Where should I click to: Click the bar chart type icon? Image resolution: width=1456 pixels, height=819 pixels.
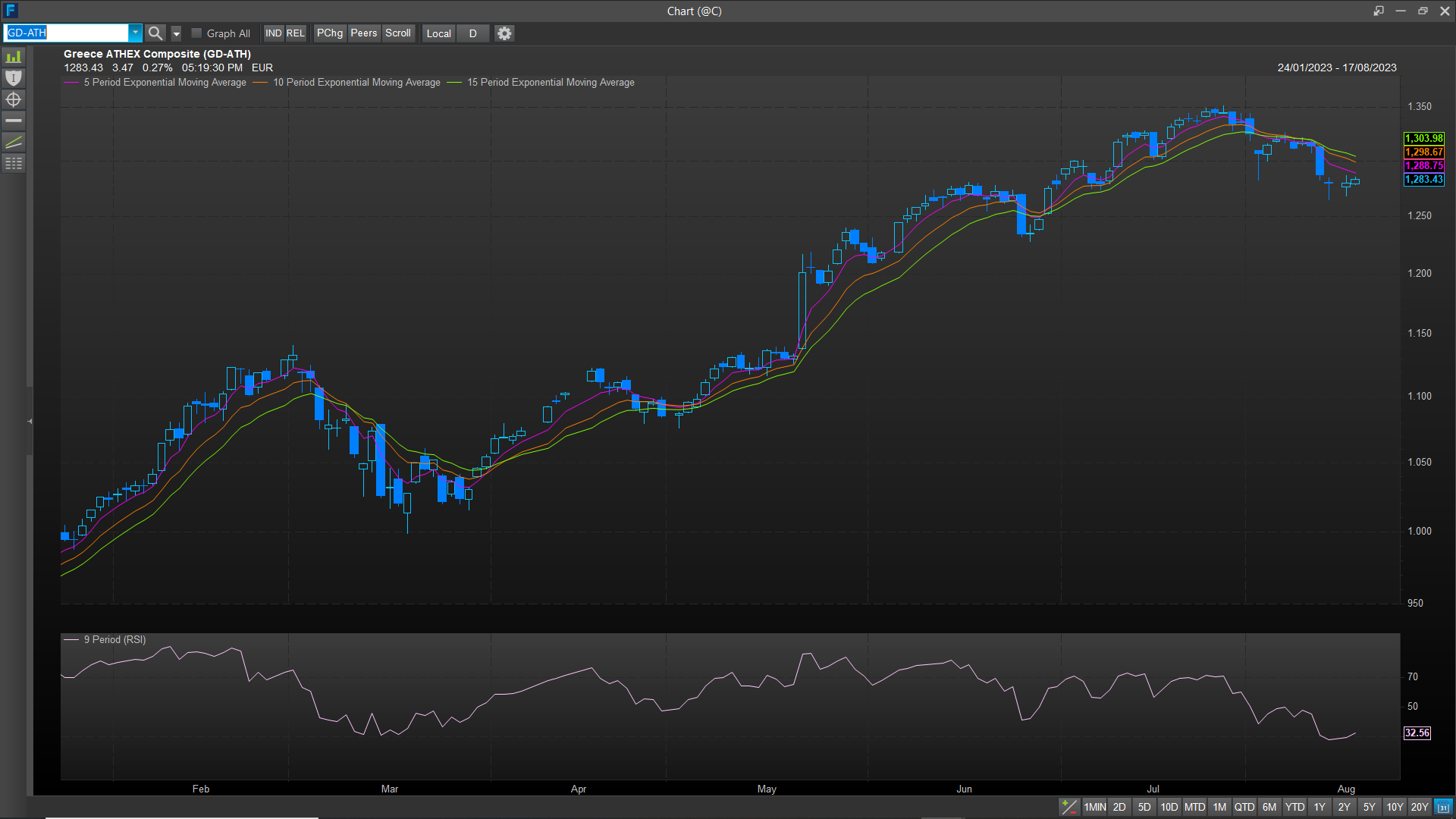14,57
